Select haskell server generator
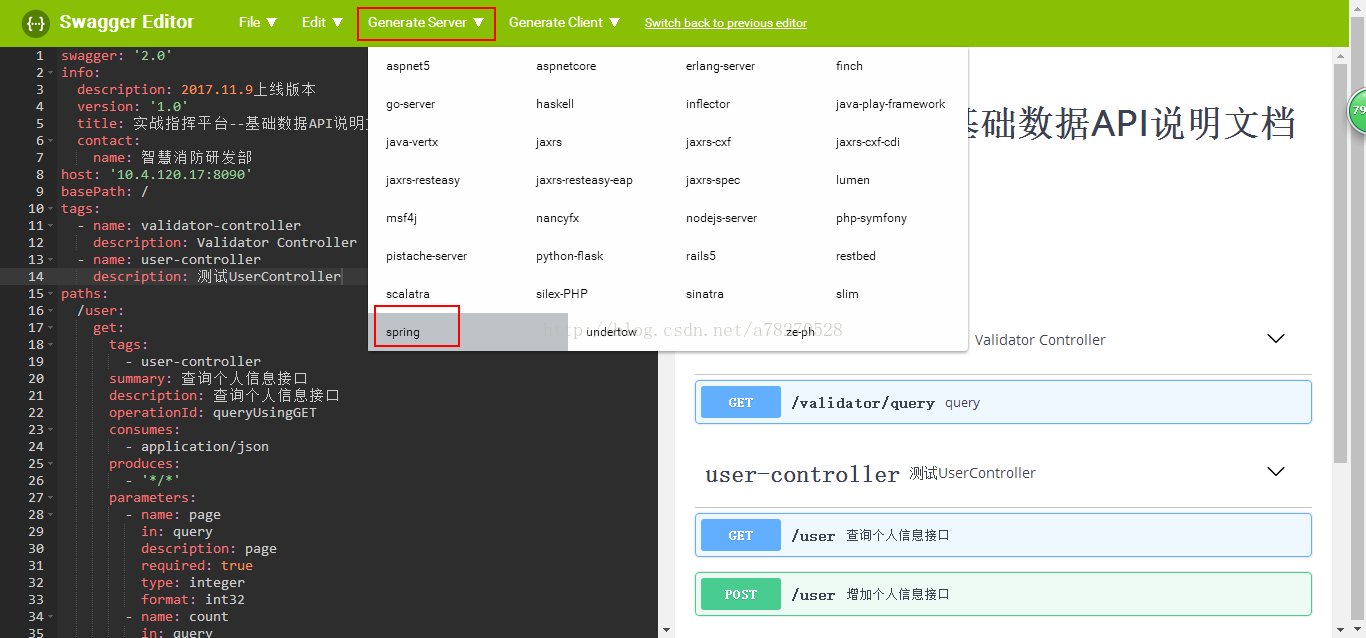The height and width of the screenshot is (638, 1366). click(x=555, y=104)
